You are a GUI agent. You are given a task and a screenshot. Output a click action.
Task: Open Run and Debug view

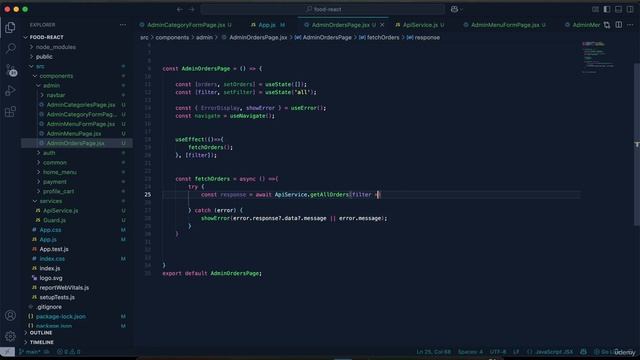coord(10,91)
